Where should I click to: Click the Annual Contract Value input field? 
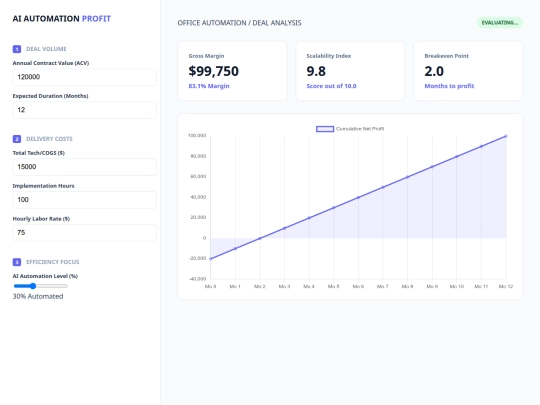click(84, 77)
